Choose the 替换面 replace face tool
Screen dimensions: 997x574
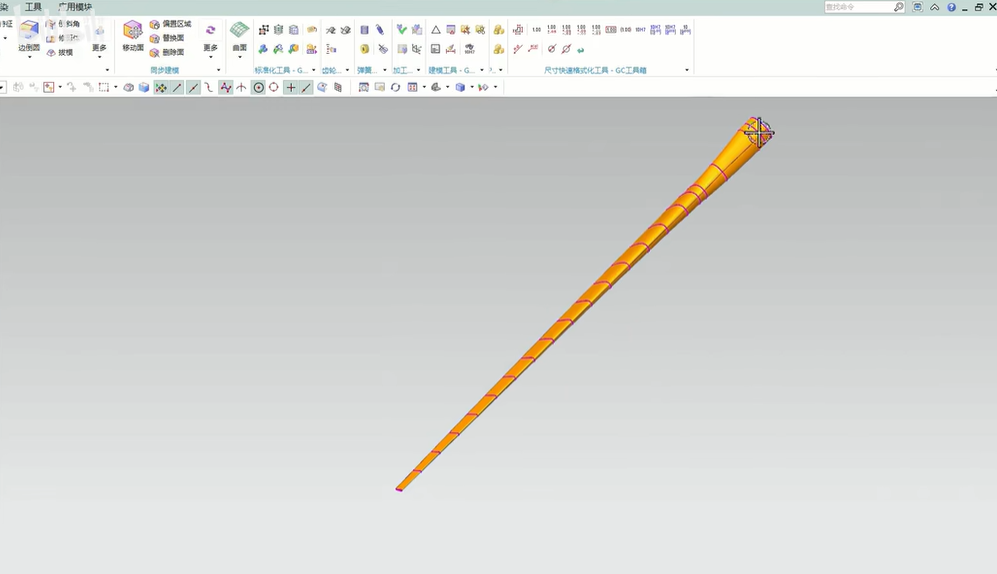tap(167, 38)
